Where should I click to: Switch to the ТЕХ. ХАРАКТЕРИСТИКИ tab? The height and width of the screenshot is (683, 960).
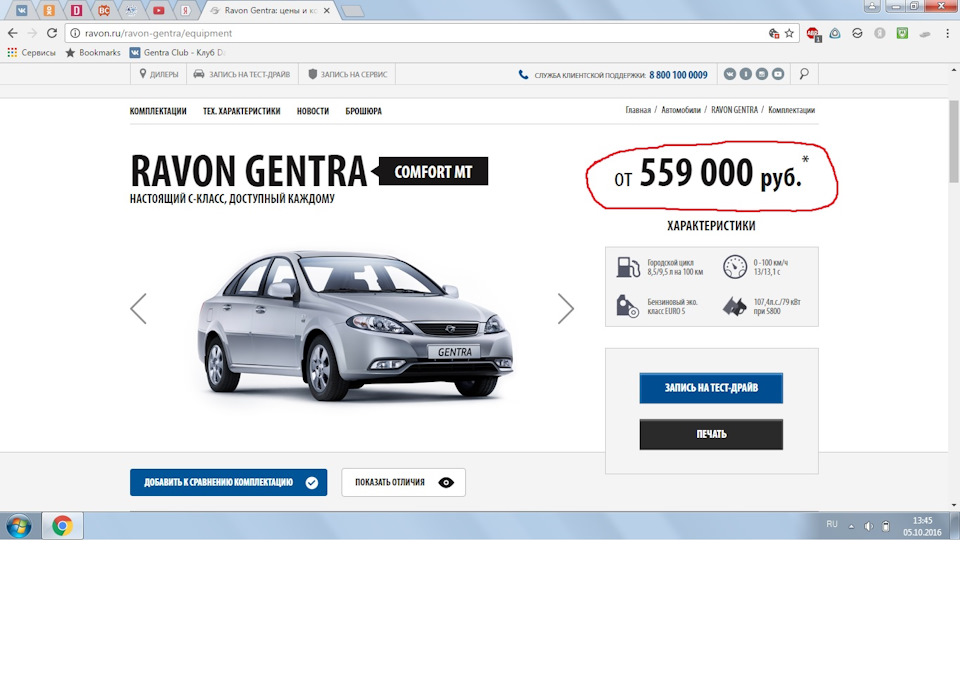[240, 111]
